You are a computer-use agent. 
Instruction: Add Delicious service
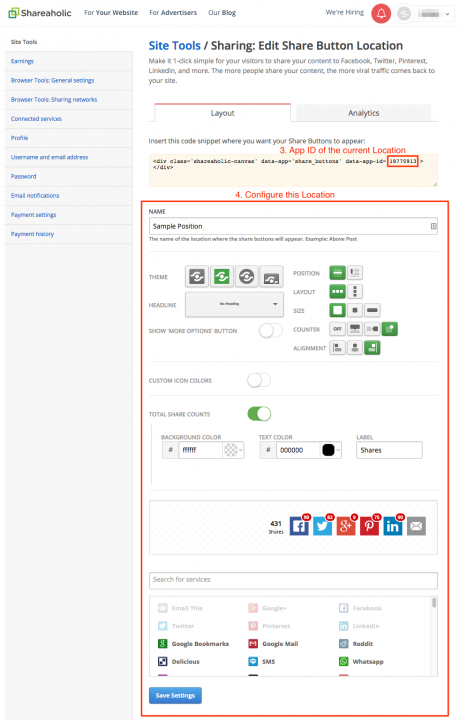pyautogui.click(x=179, y=662)
